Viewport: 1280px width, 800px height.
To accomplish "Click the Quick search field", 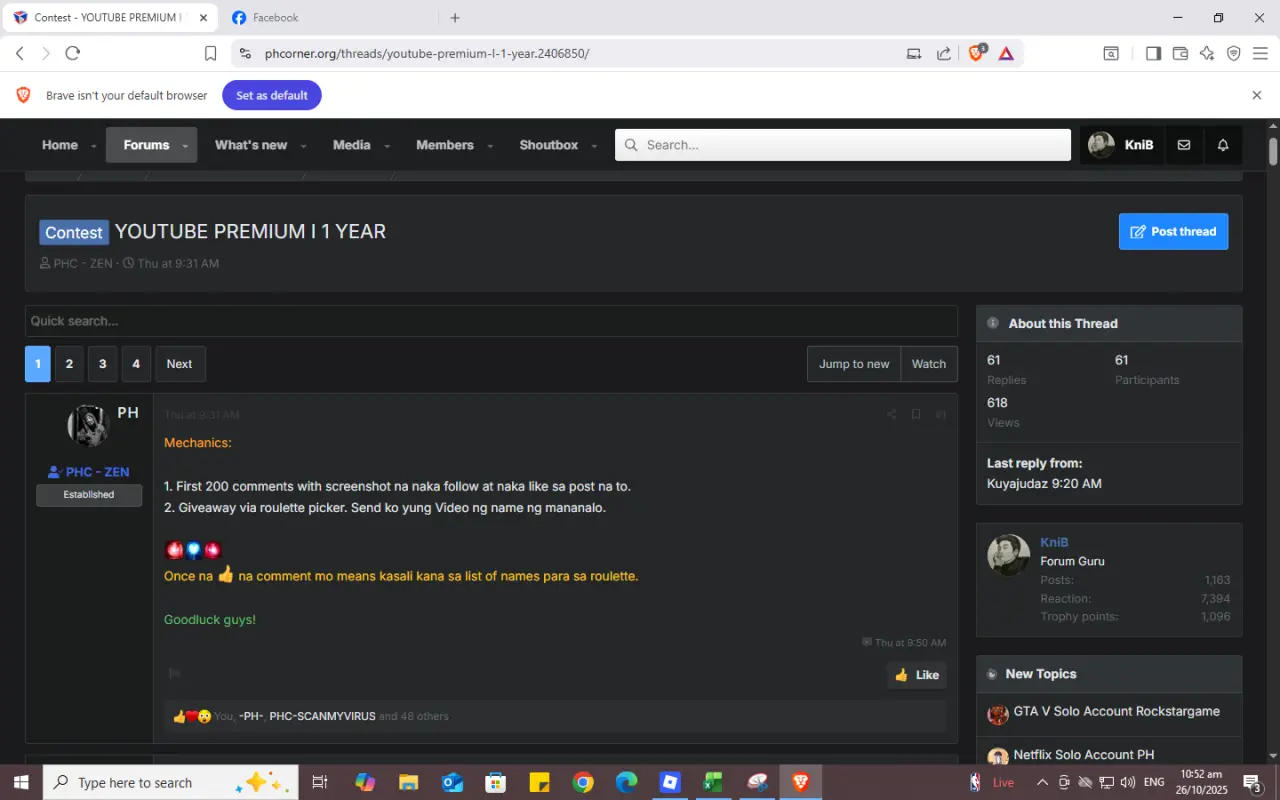I will click(x=491, y=321).
